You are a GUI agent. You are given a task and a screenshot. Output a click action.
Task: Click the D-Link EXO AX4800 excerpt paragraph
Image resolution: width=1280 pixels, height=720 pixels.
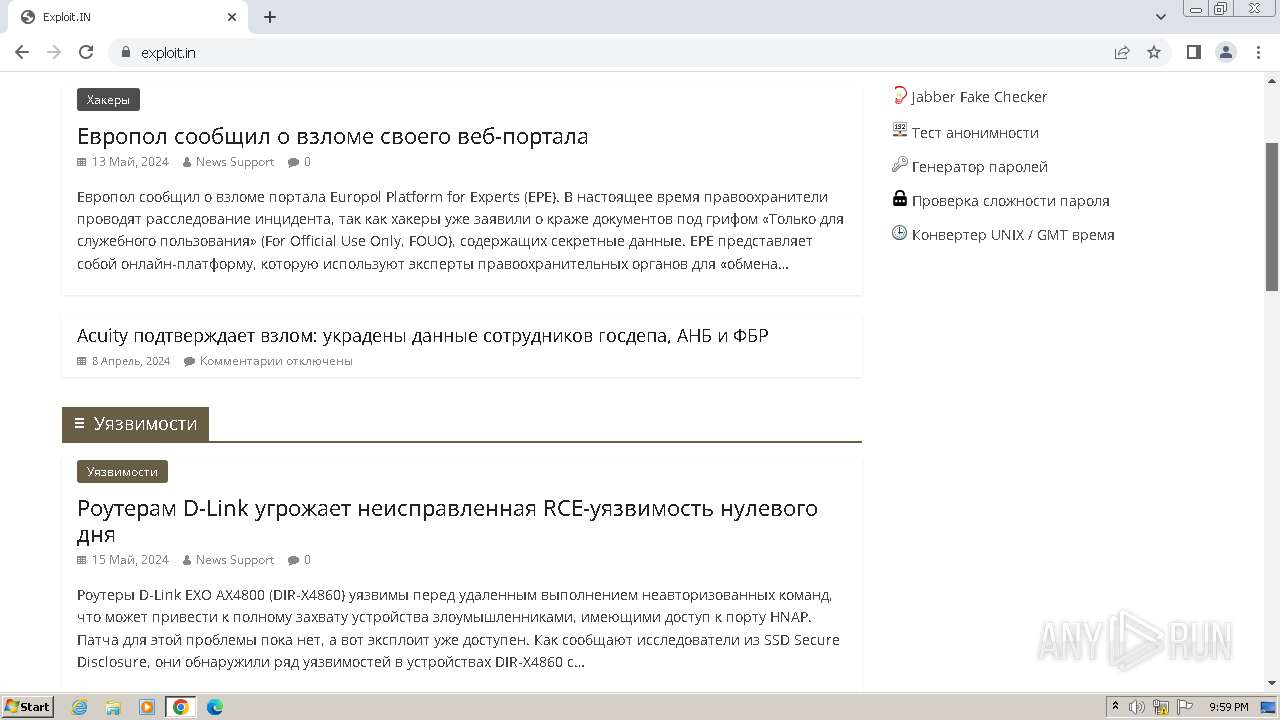point(458,628)
